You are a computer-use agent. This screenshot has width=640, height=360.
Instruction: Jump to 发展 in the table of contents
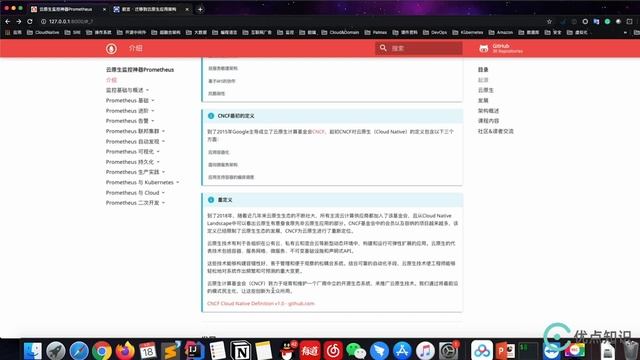point(483,100)
